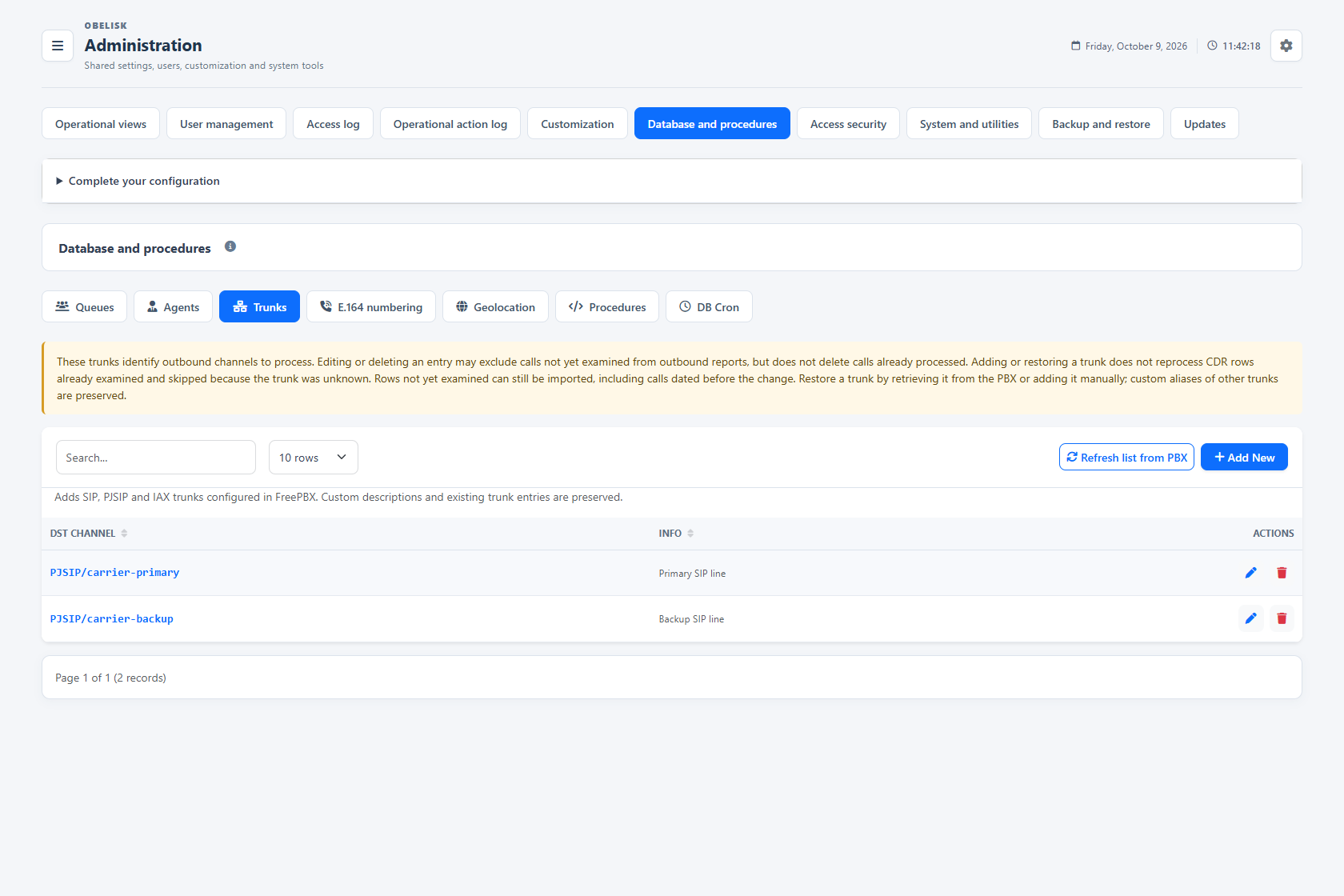The width and height of the screenshot is (1344, 896).
Task: Open the hamburger navigation menu
Action: tap(58, 46)
